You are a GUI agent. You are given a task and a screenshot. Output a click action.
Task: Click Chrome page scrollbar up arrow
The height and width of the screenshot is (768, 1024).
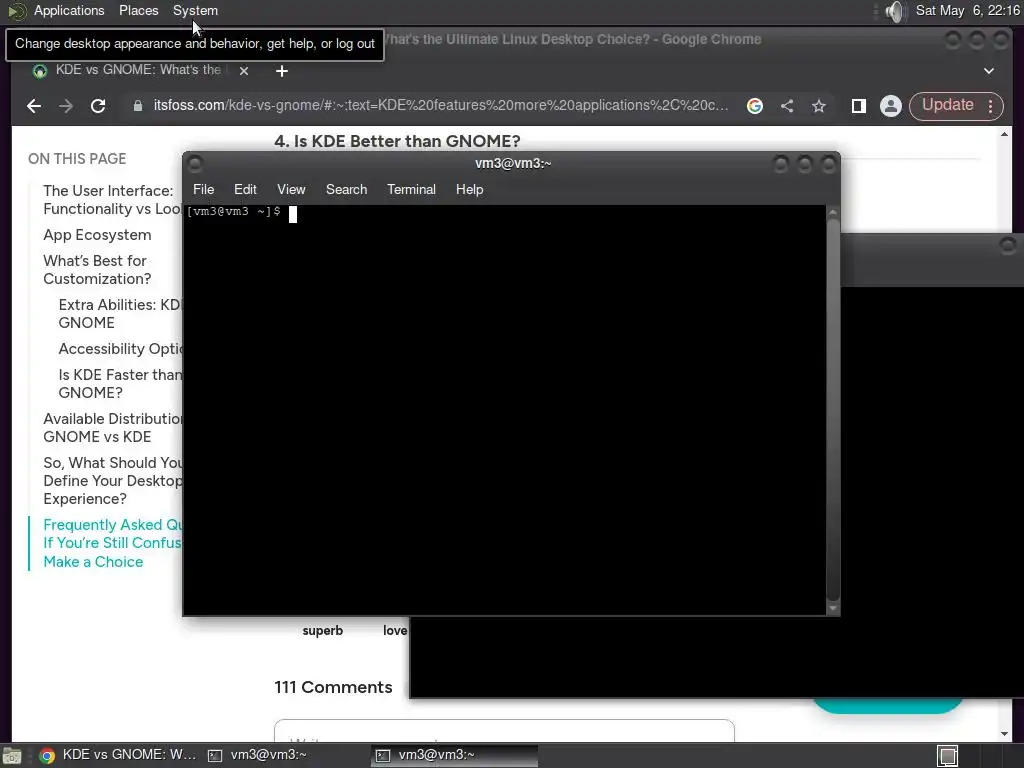(1004, 134)
